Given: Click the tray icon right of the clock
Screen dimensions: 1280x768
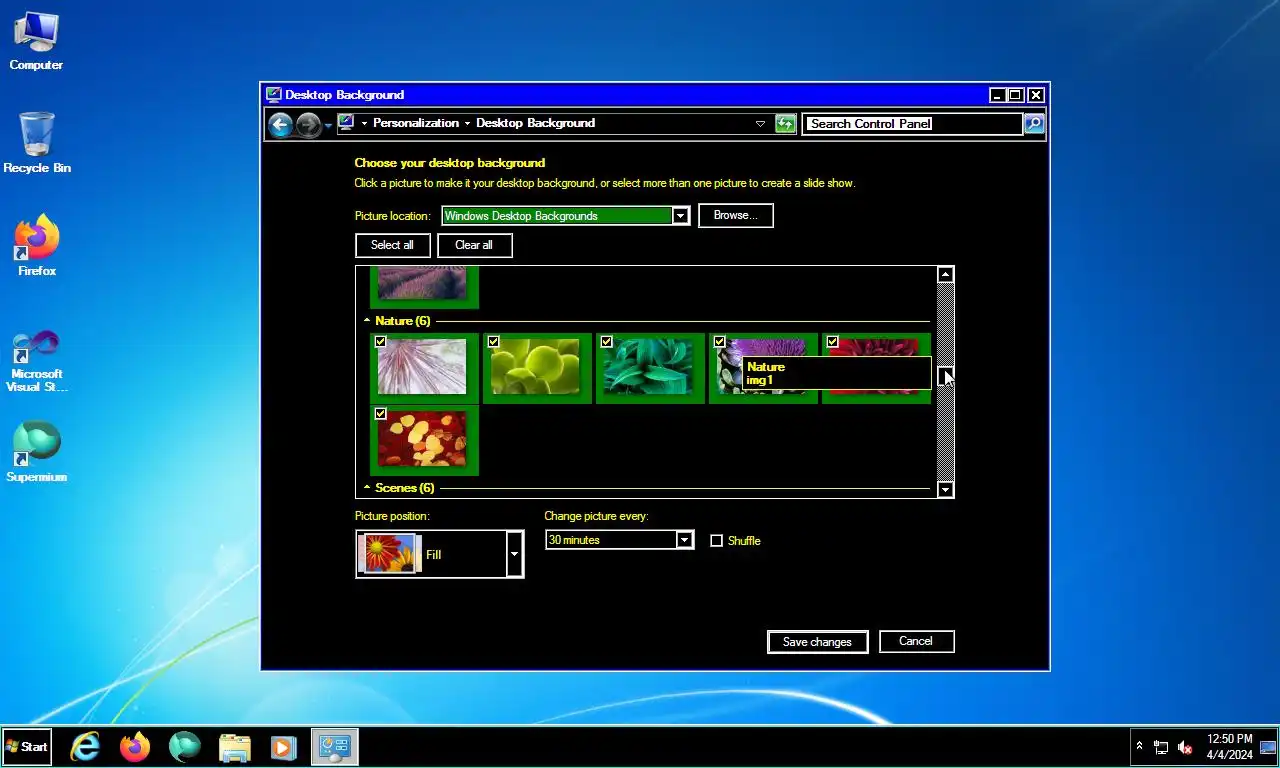Looking at the screenshot, I should [1268, 747].
